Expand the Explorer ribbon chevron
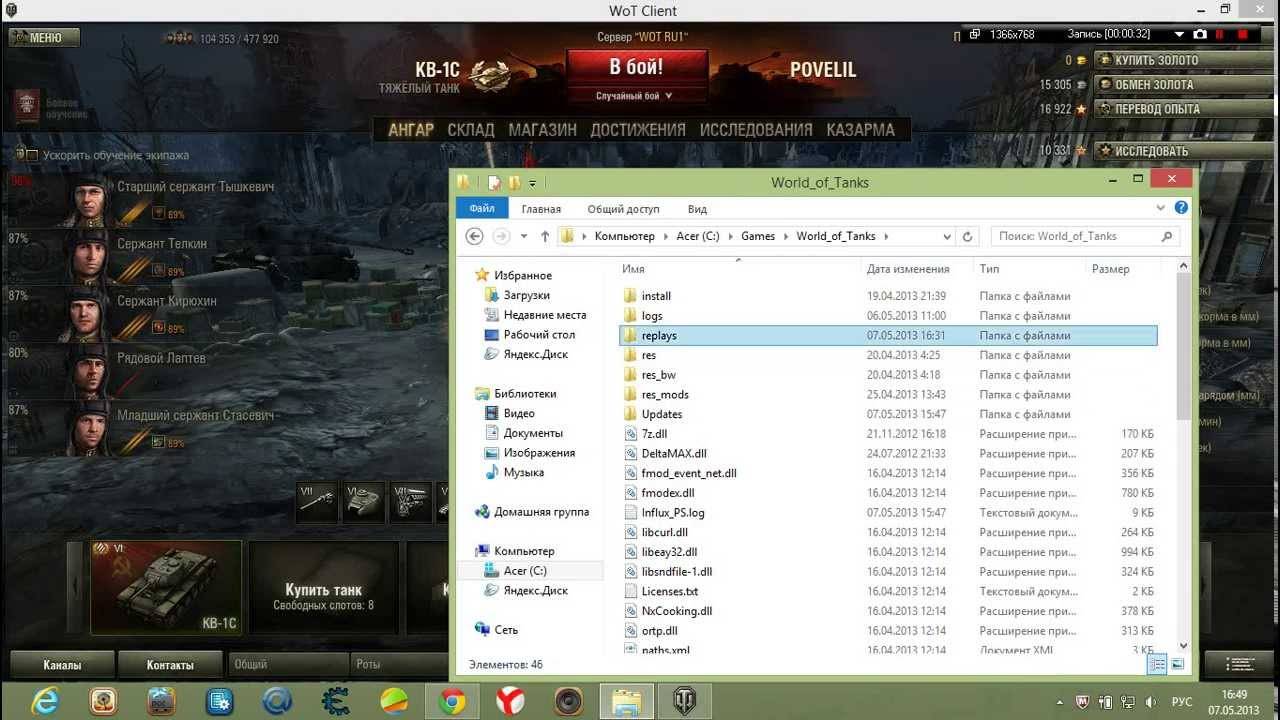The width and height of the screenshot is (1280, 720). [1160, 209]
